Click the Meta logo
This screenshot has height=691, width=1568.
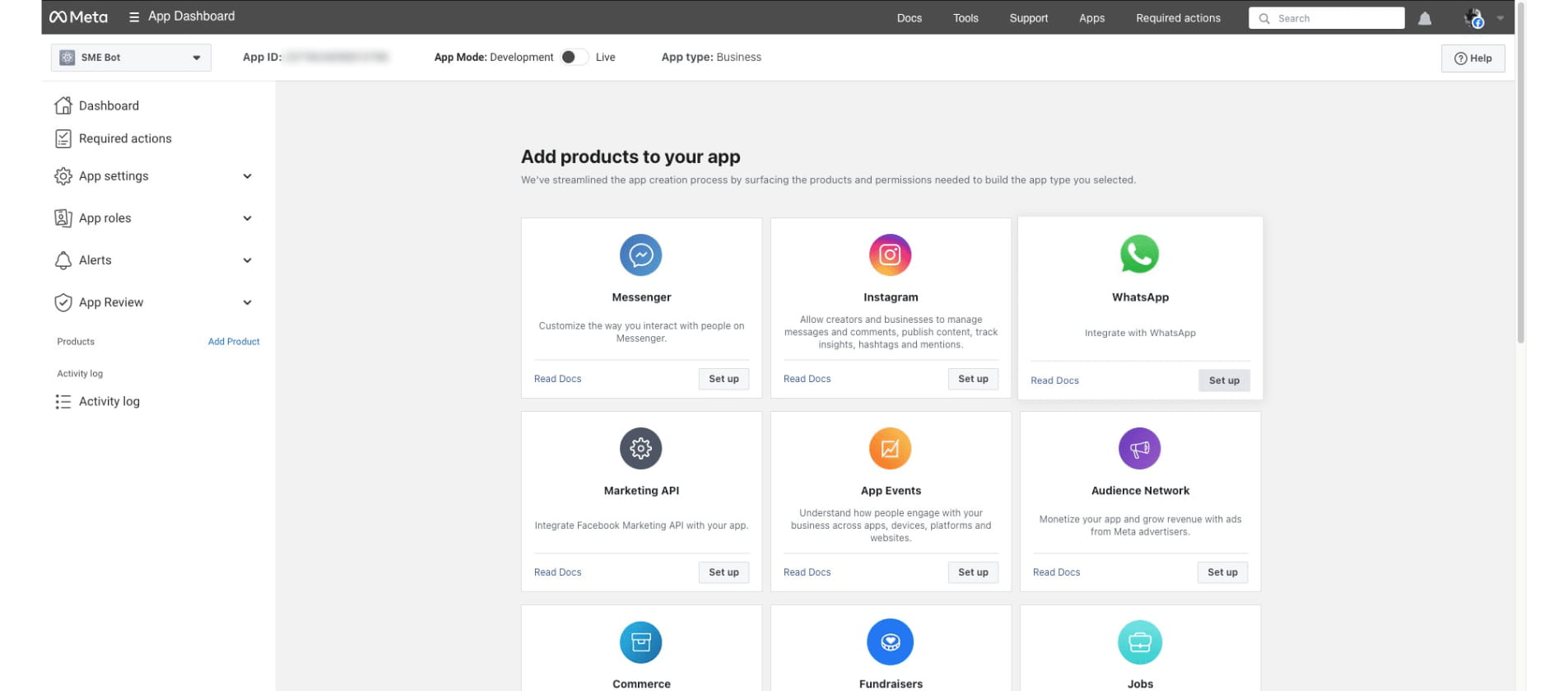(x=78, y=17)
